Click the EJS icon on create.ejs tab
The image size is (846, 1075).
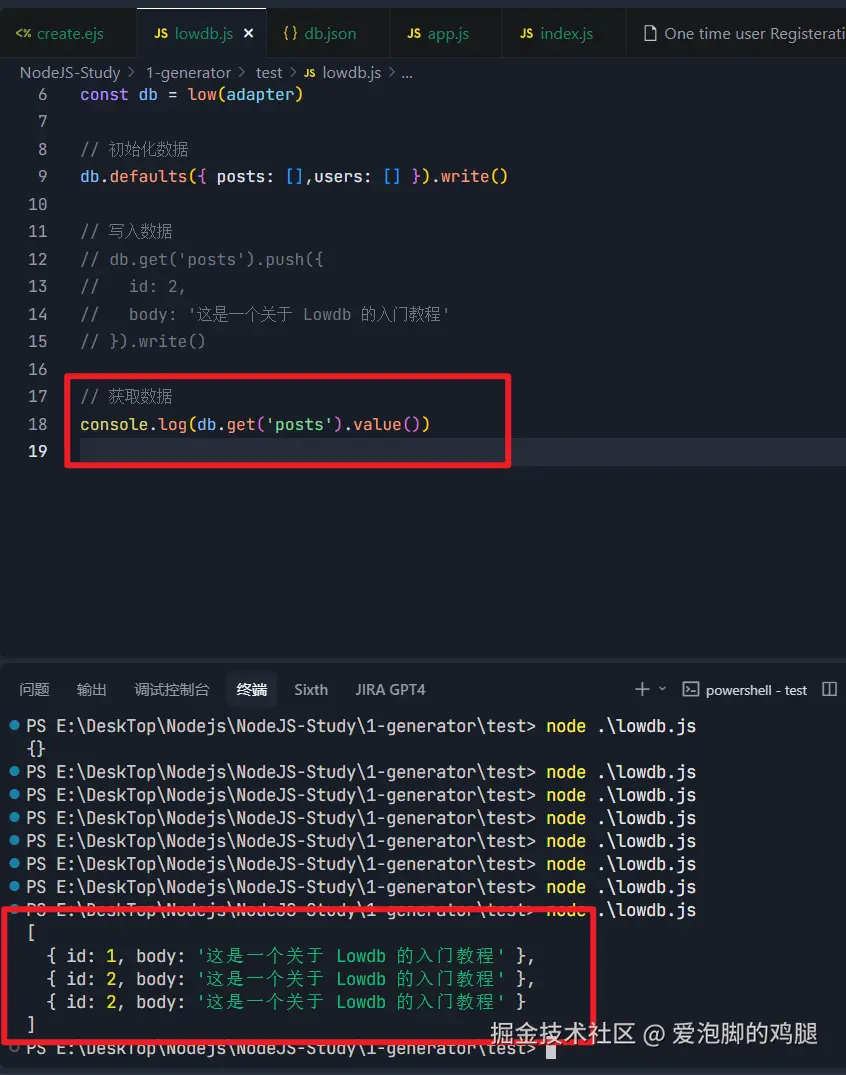[x=23, y=34]
